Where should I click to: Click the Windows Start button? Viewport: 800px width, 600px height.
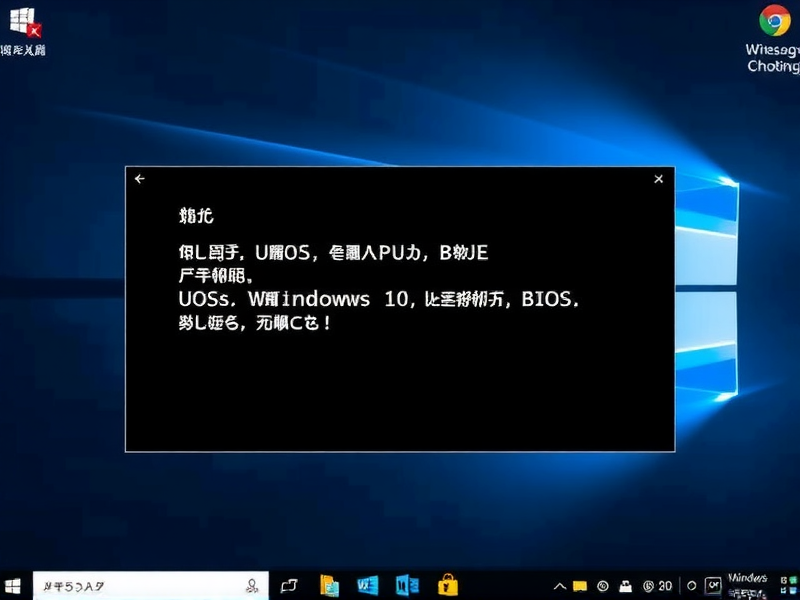coord(14,585)
